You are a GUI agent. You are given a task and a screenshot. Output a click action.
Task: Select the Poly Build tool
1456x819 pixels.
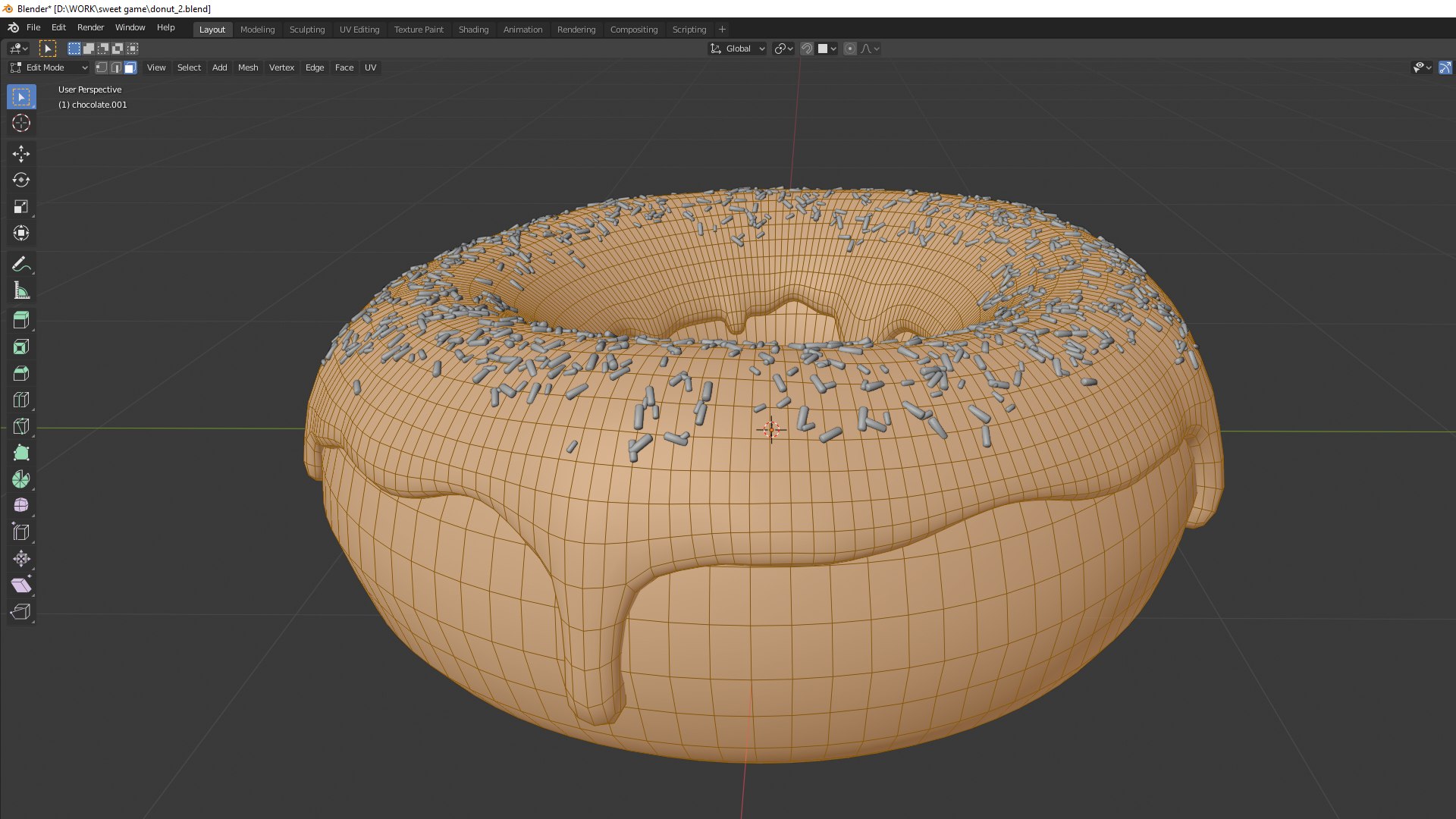click(x=21, y=453)
